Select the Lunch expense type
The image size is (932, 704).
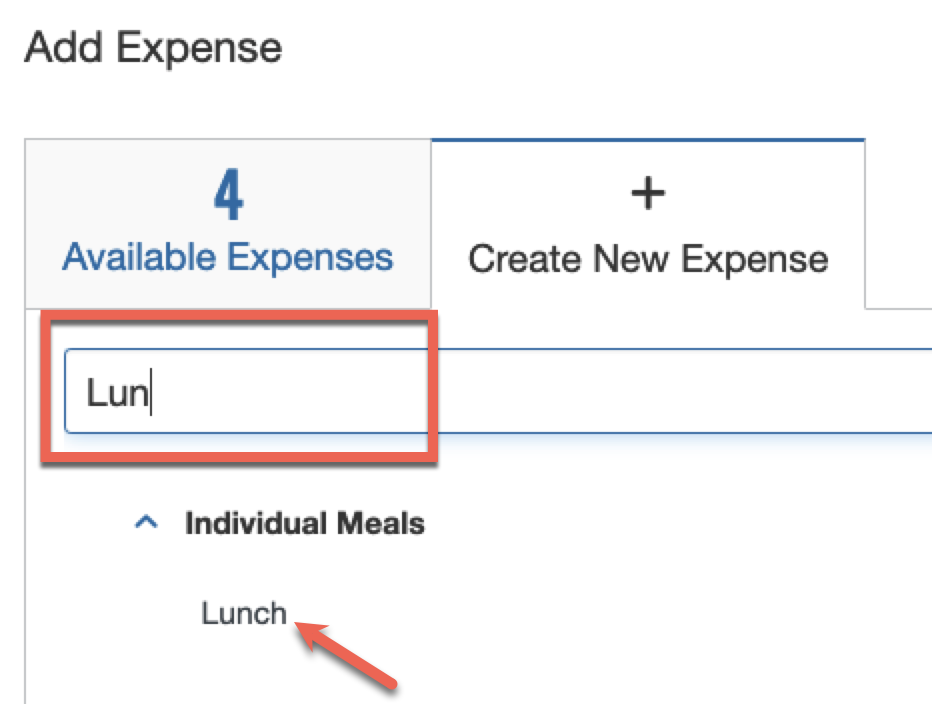[x=244, y=613]
